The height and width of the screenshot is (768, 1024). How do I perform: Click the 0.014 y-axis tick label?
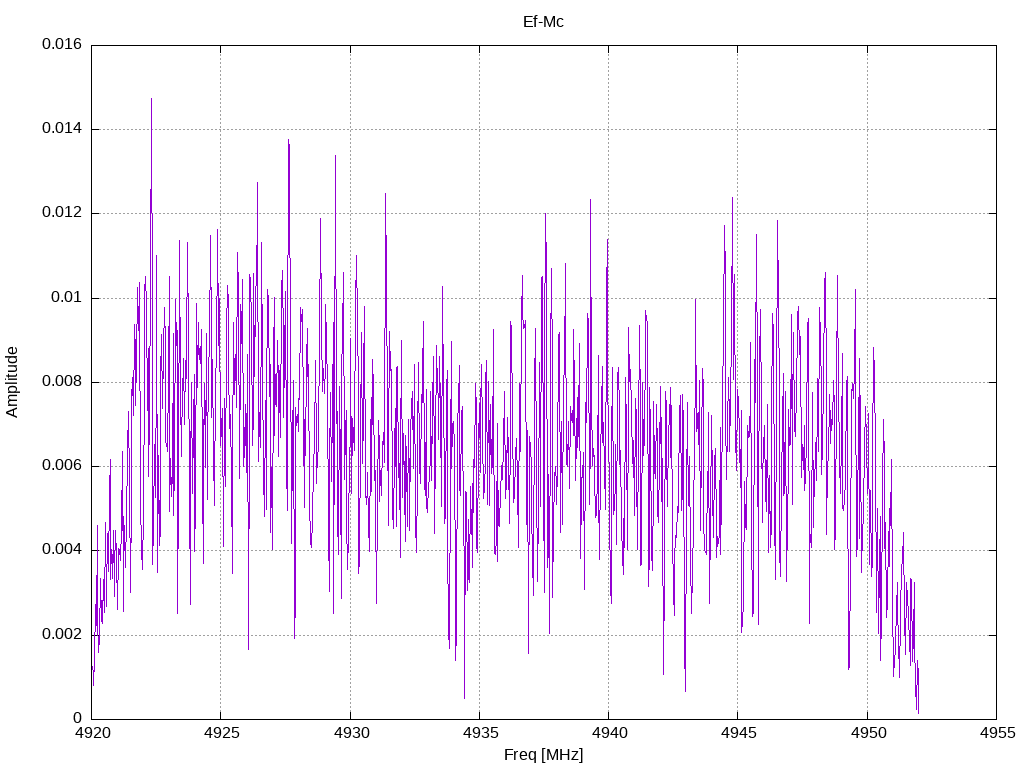tap(62, 129)
